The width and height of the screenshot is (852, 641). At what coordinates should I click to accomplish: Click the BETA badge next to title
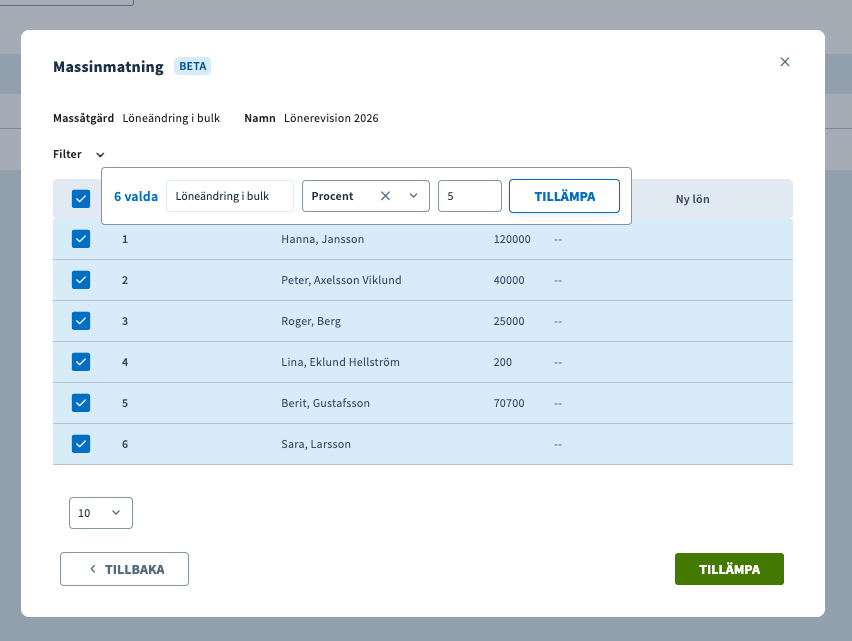click(x=193, y=67)
